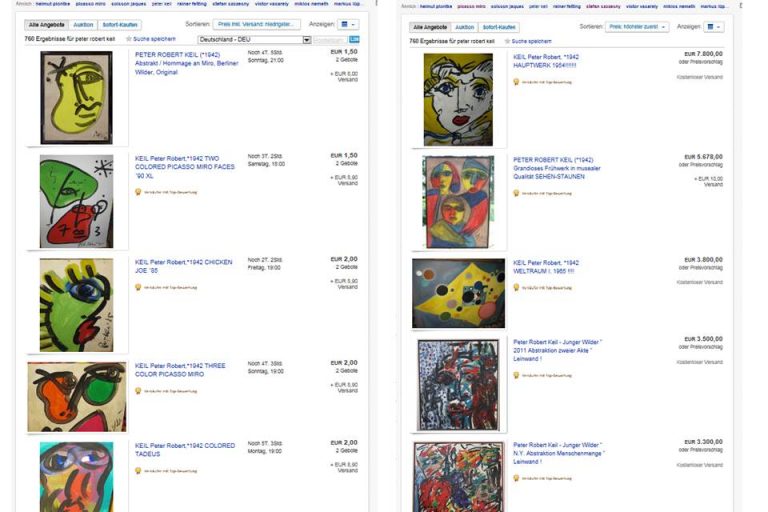Click top-rated seller badge under HAUPTWERK 1964 listing
Viewport: 768px width, 512px height.
click(x=516, y=82)
